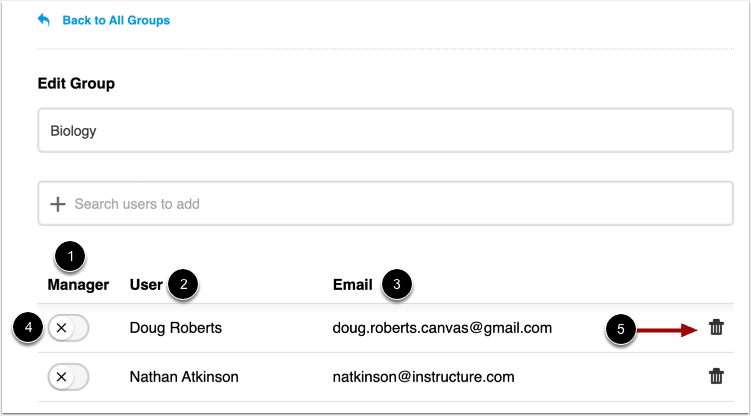Viewport: 751px width, 416px height.
Task: Remove Nathan Atkinson using trash icon
Action: (716, 376)
